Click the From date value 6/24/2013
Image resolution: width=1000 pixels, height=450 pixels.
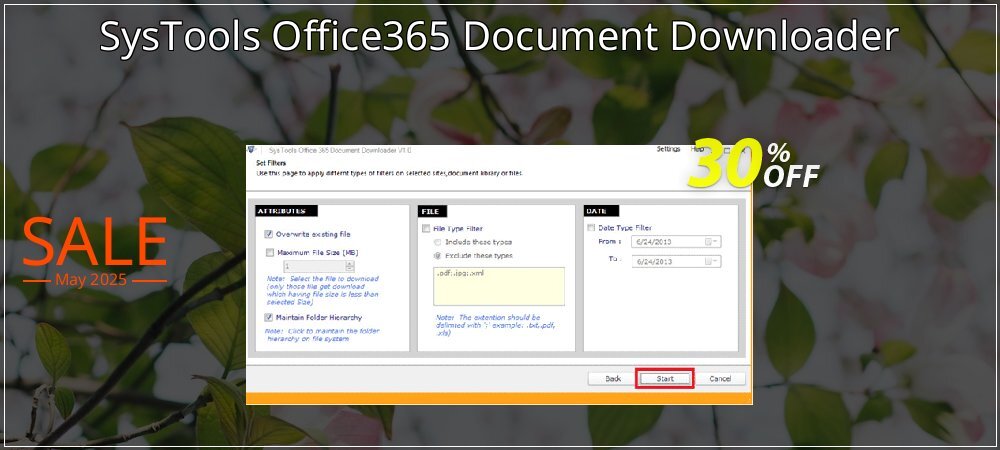(653, 242)
